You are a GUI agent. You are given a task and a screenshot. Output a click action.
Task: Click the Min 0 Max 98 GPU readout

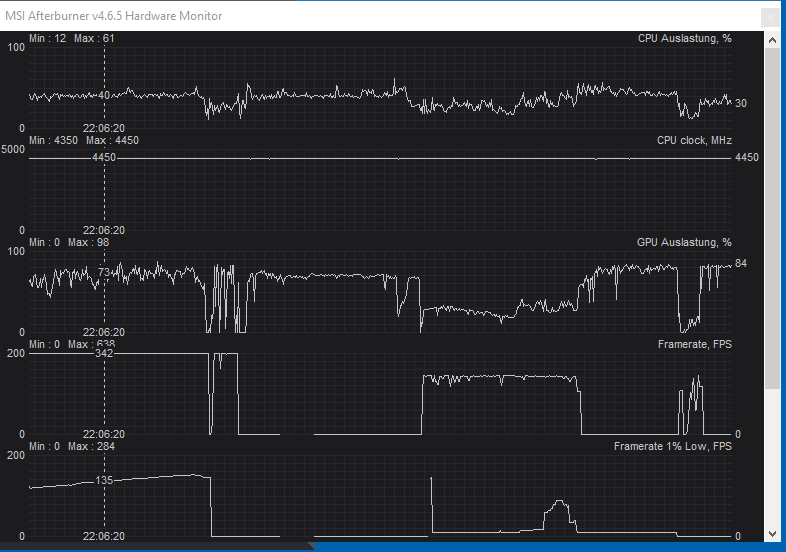click(69, 242)
